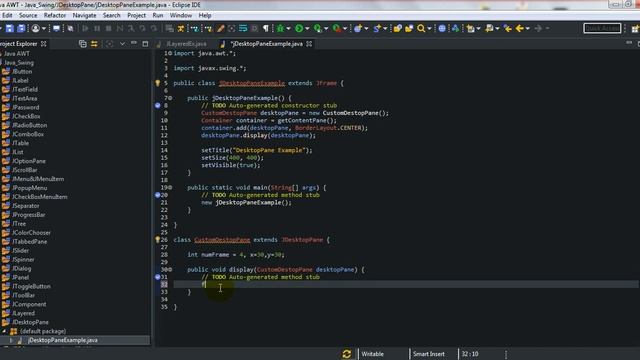
Task: Click the Open Type icon
Action: click(397, 28)
